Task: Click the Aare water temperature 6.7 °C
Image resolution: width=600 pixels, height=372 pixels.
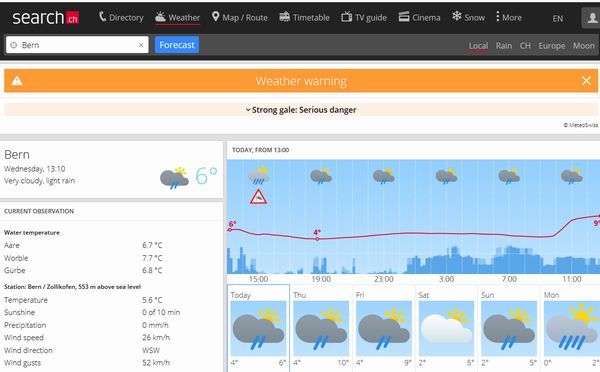Action: pos(152,245)
